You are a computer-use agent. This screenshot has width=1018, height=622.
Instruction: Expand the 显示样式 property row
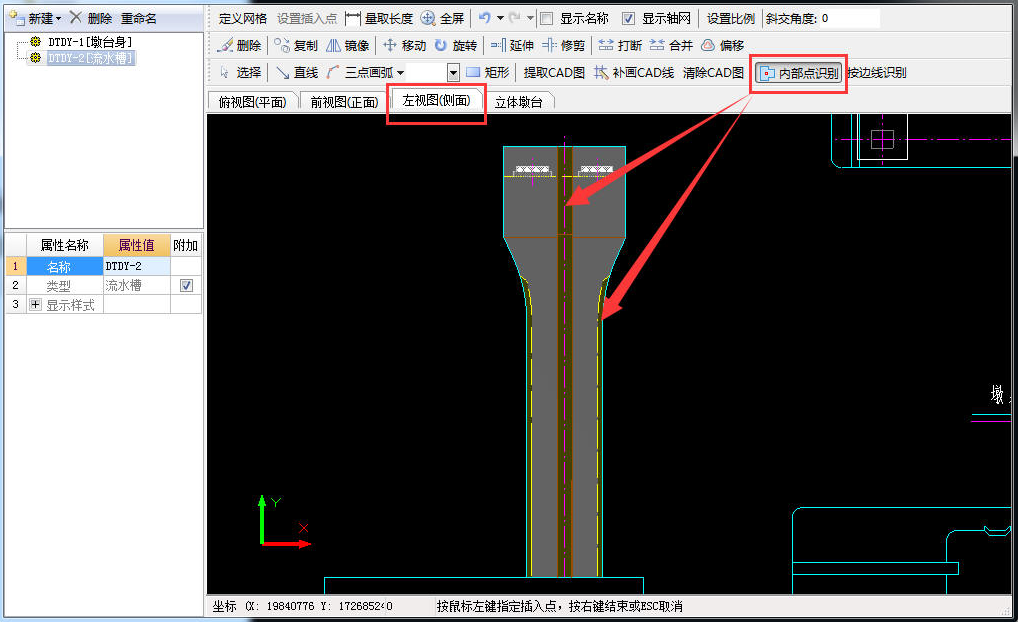click(35, 305)
